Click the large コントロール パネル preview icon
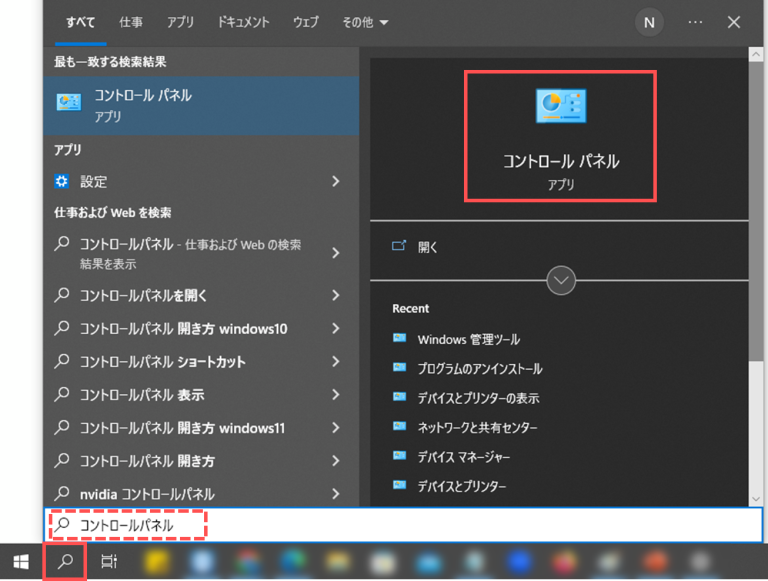 (561, 106)
